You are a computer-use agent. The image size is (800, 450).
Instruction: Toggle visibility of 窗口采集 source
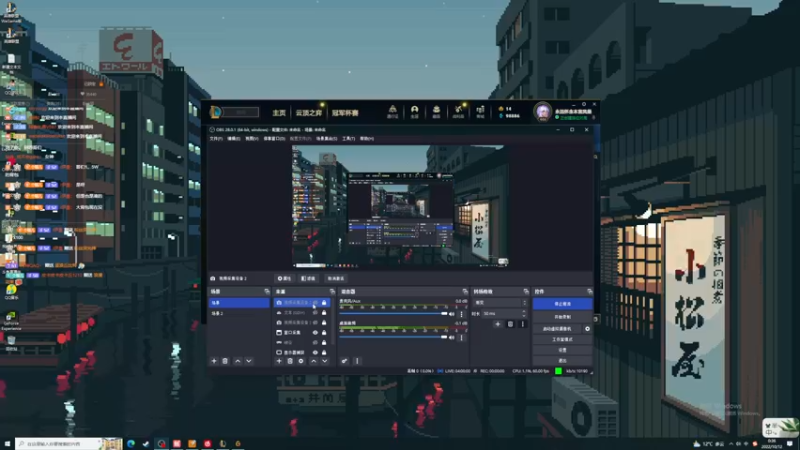point(315,333)
